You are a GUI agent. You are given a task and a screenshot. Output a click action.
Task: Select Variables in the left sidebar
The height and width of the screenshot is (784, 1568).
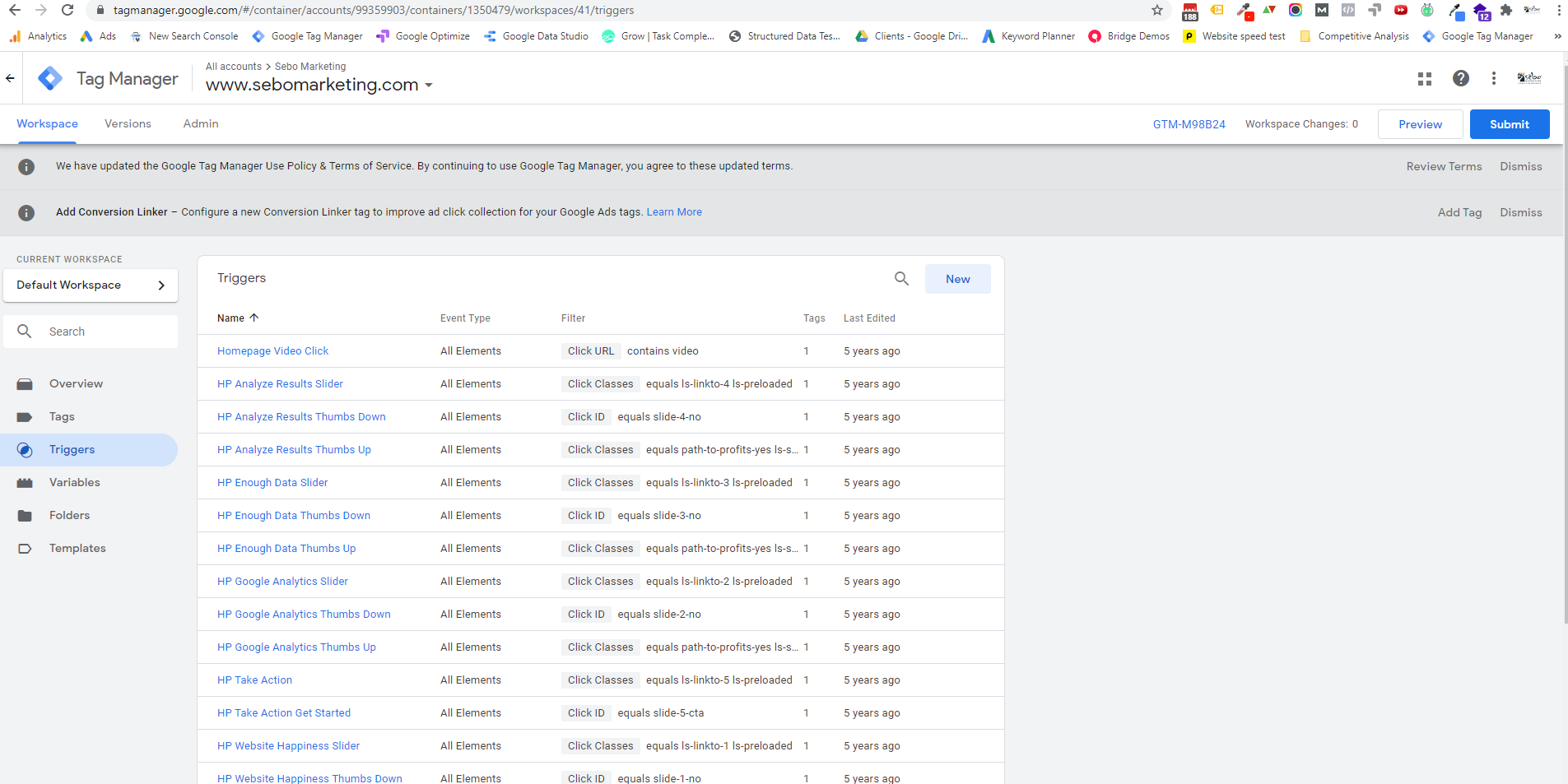coord(74,482)
